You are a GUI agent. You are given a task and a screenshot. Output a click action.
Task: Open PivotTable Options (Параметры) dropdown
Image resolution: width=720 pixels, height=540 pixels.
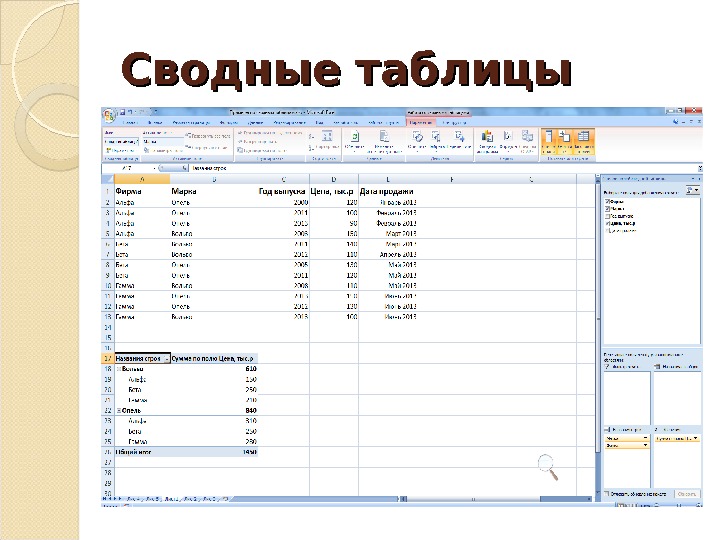coord(120,150)
